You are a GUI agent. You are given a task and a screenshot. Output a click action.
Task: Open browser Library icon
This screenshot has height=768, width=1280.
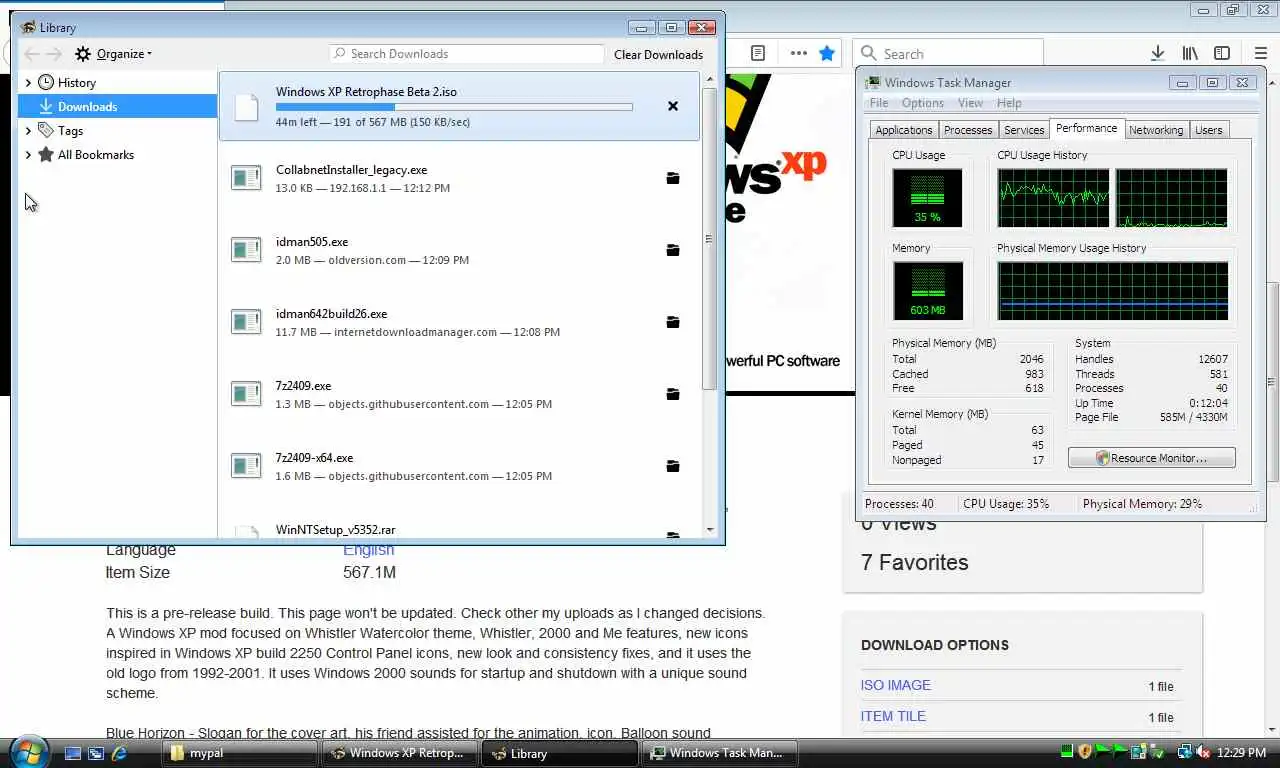(x=1190, y=53)
